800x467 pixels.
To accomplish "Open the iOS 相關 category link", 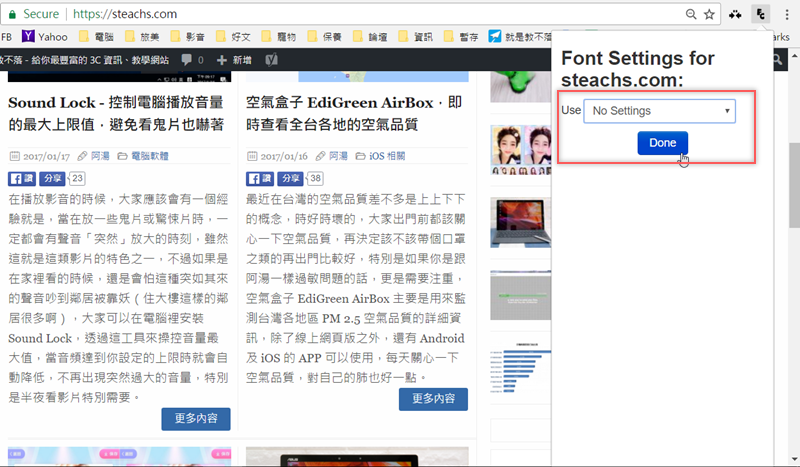I will click(x=387, y=156).
